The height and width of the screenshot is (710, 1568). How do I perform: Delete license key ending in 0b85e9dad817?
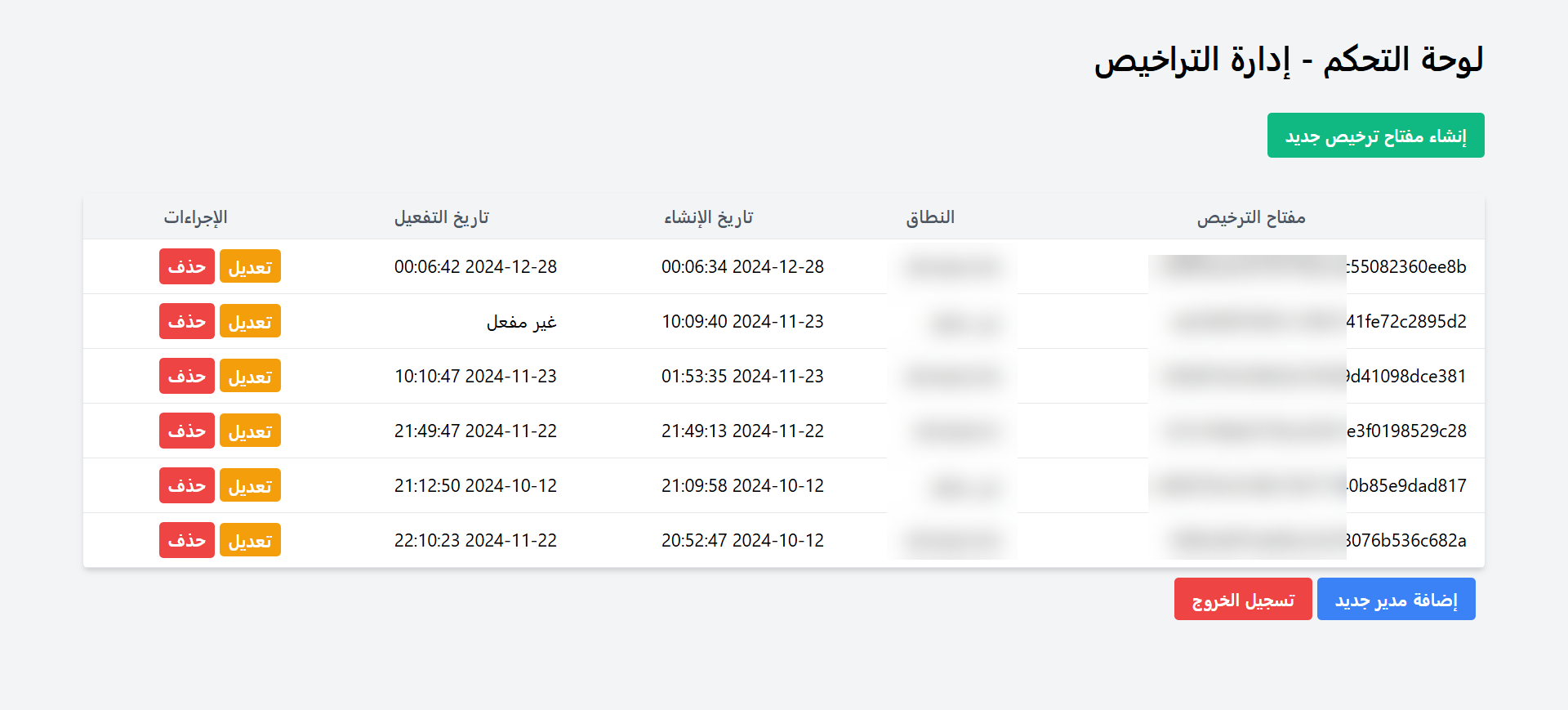pos(187,486)
